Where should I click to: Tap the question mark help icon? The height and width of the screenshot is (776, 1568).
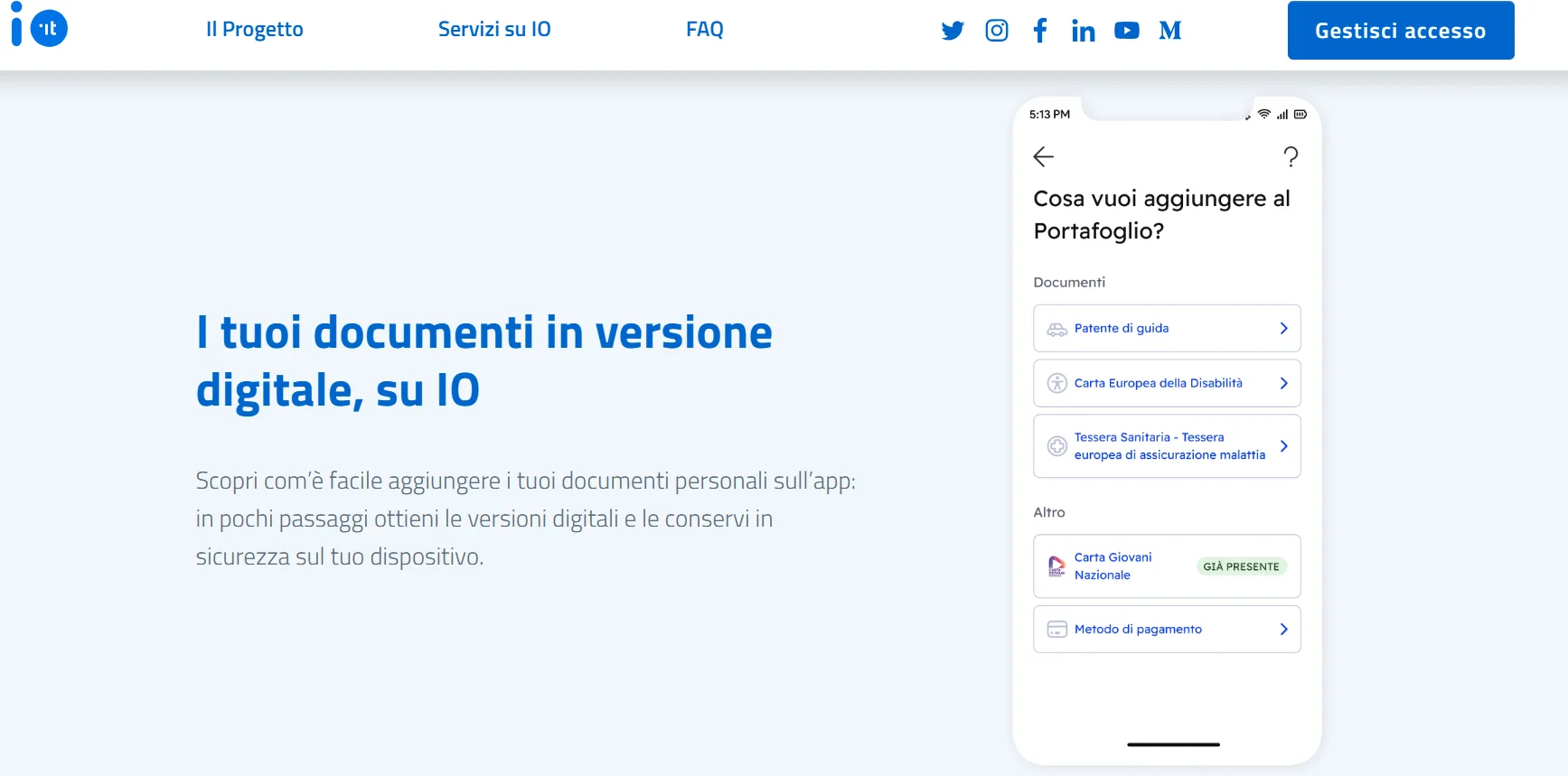click(1291, 157)
